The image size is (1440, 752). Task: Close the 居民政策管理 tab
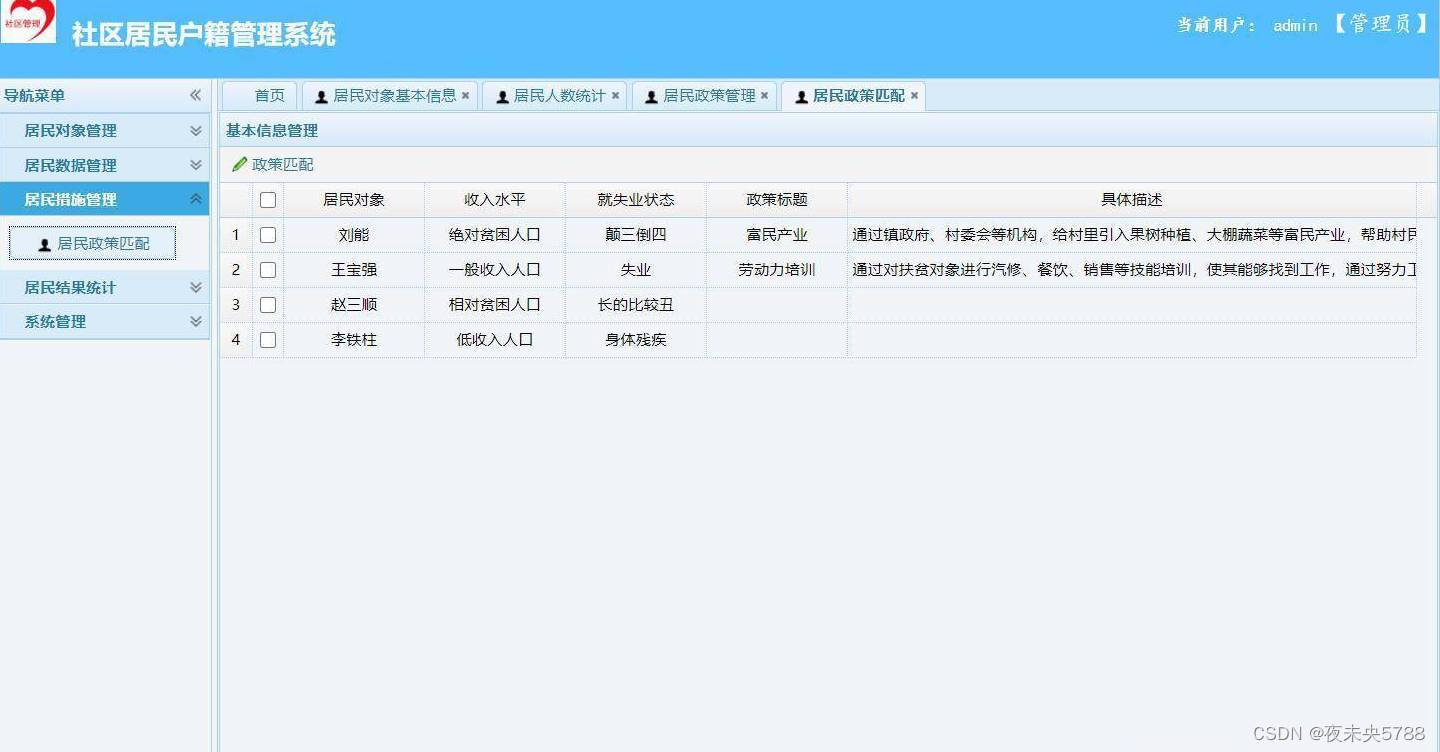tap(764, 96)
